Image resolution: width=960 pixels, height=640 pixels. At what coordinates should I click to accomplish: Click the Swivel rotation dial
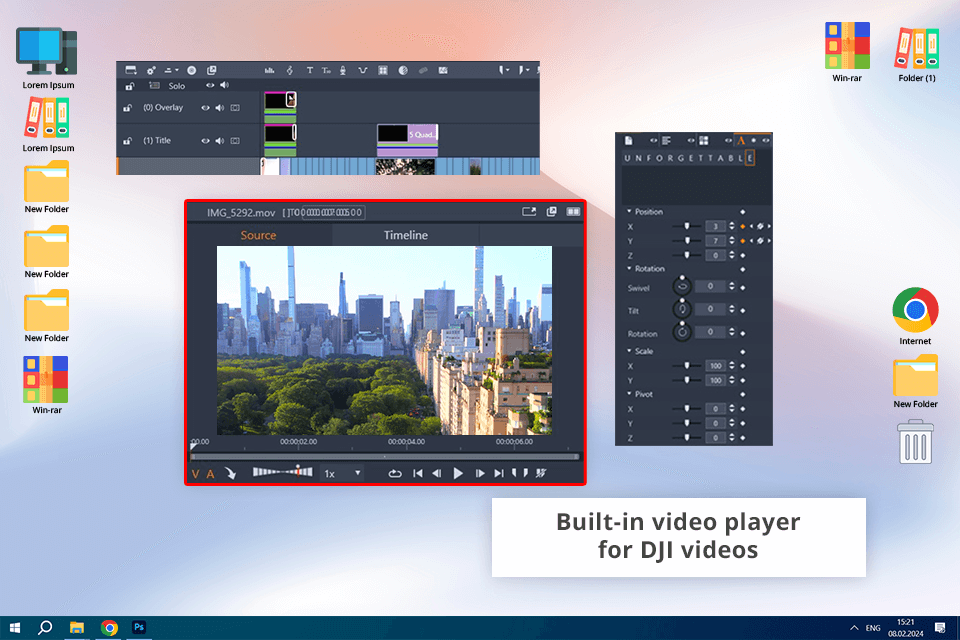point(682,285)
